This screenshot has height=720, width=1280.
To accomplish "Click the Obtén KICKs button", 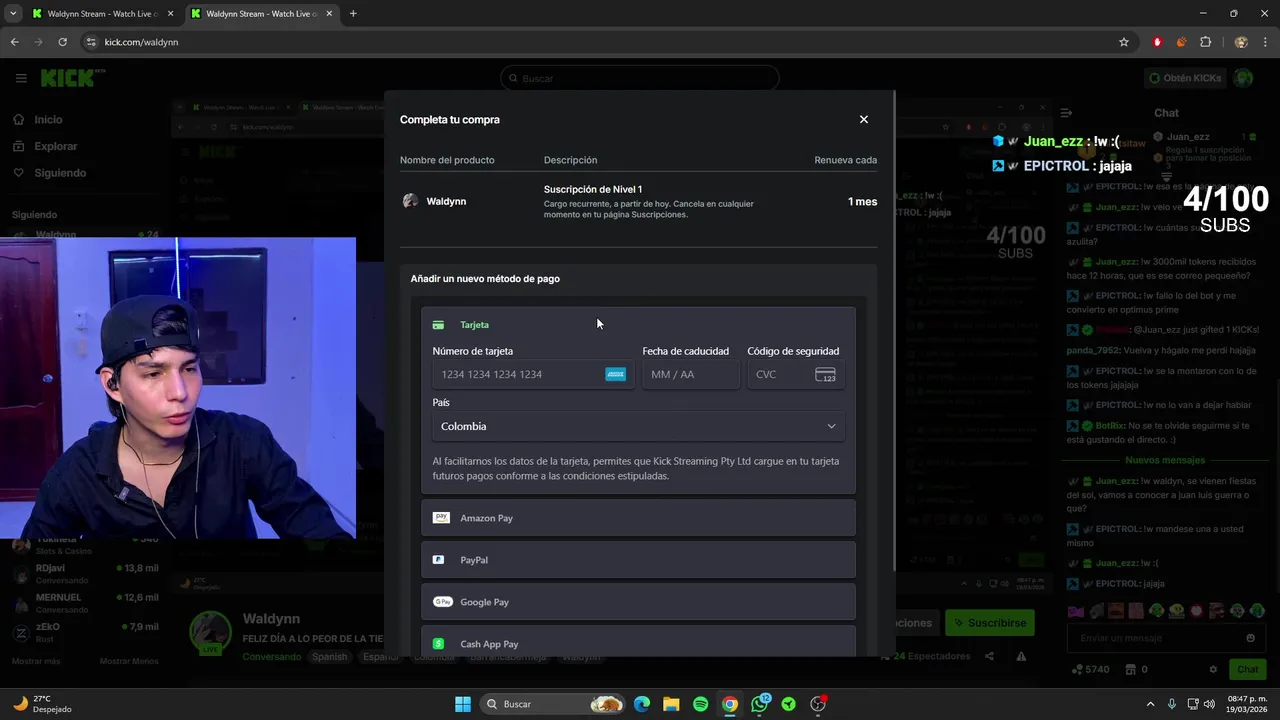I will (1185, 78).
